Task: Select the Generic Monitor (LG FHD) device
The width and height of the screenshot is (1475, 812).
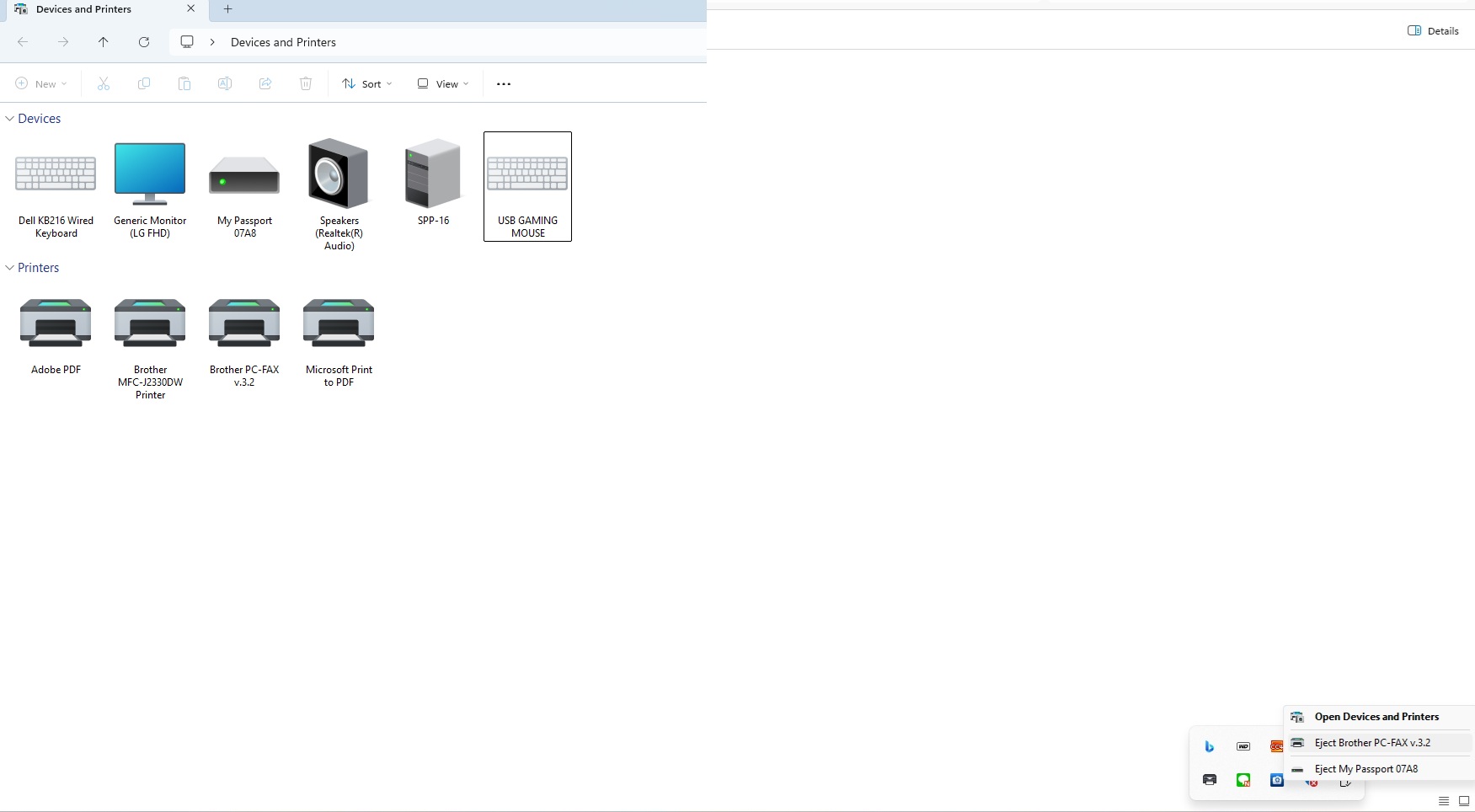Action: (150, 187)
